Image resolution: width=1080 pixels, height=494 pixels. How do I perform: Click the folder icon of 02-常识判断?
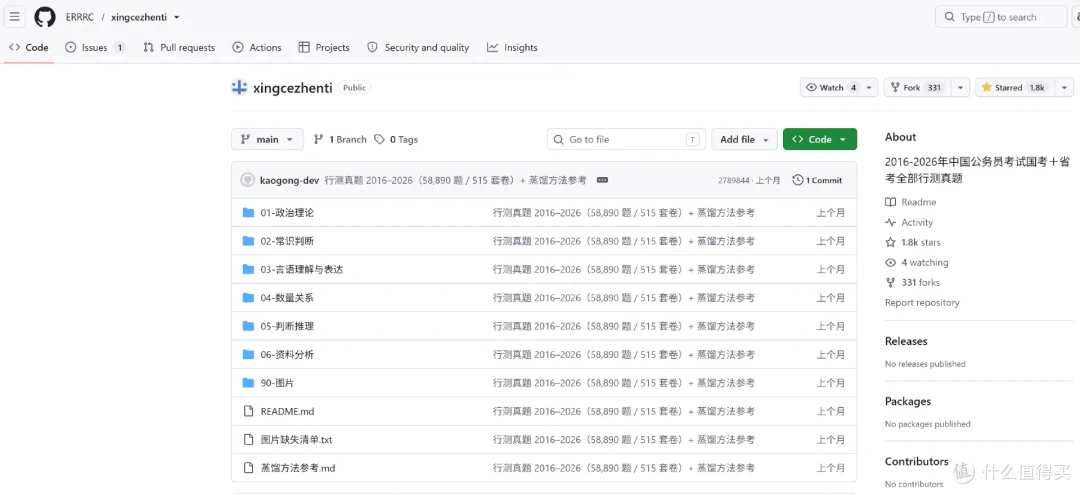click(x=249, y=241)
